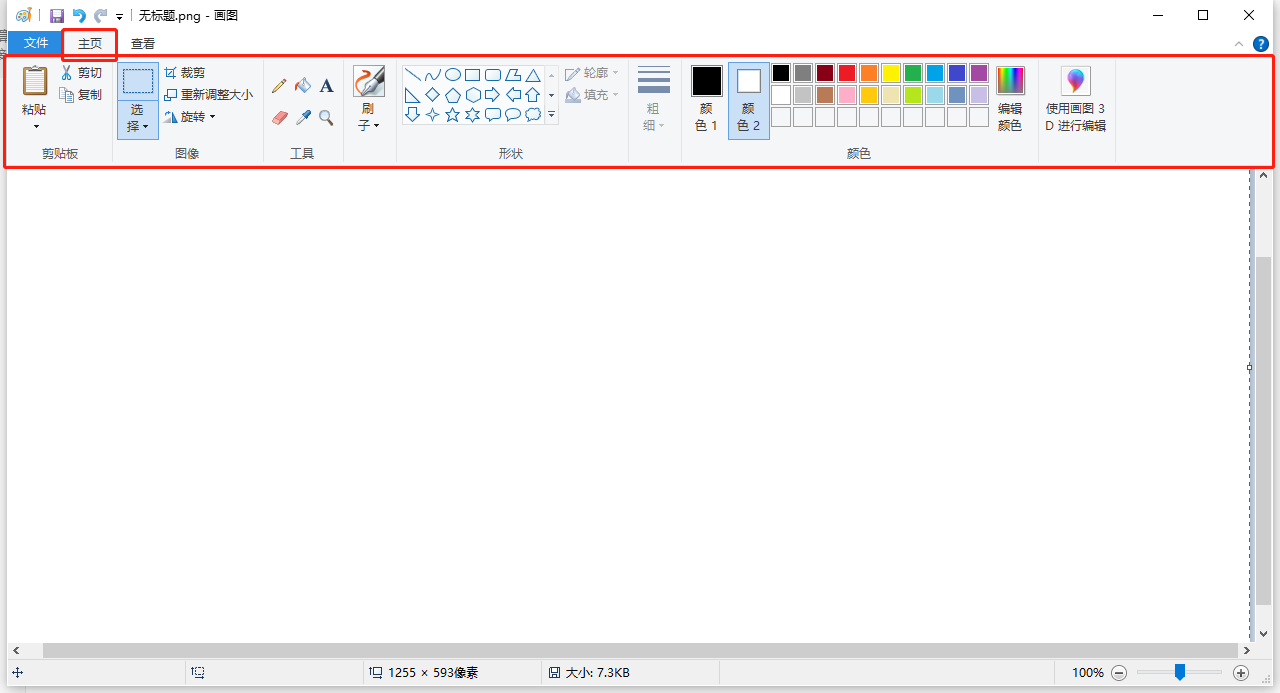Switch to the 查看 tab
The height and width of the screenshot is (693, 1280).
point(143,44)
